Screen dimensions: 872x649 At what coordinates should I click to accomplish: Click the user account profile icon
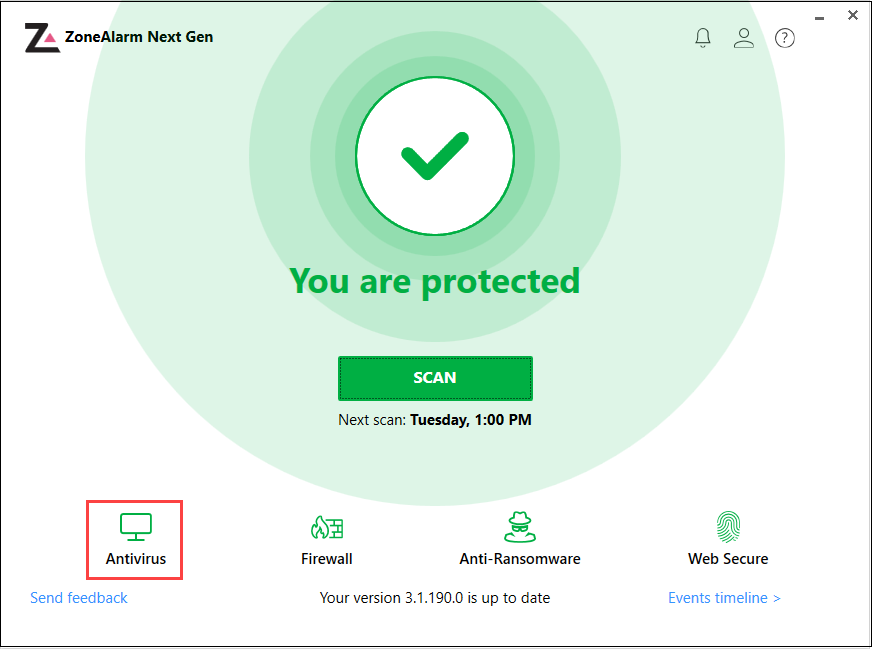(x=743, y=38)
